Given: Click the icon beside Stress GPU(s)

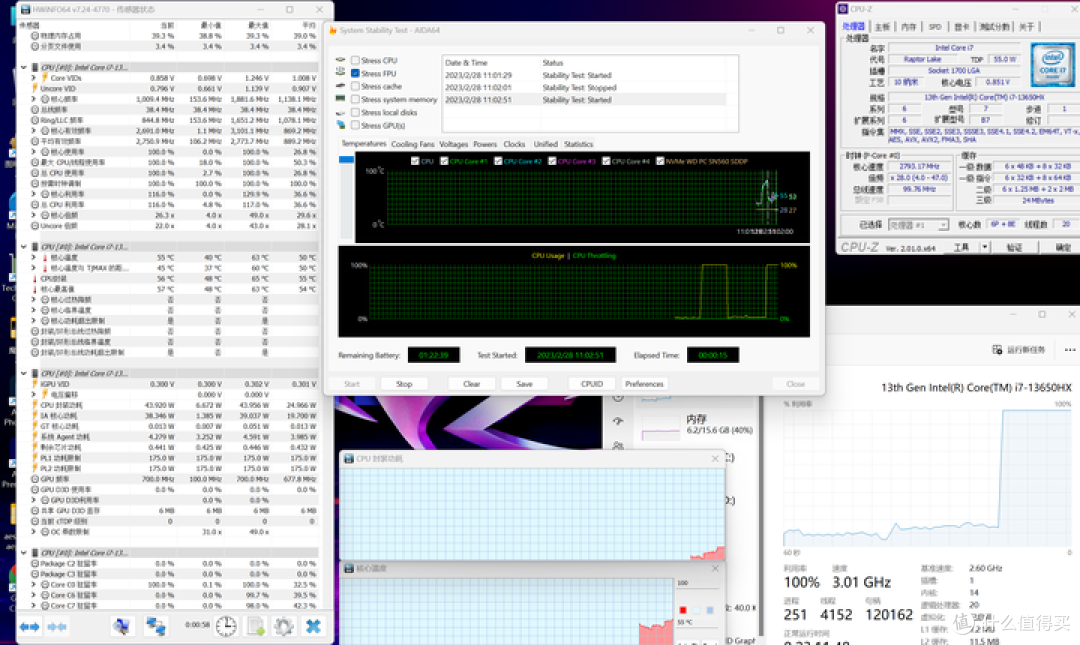Looking at the screenshot, I should 340,125.
